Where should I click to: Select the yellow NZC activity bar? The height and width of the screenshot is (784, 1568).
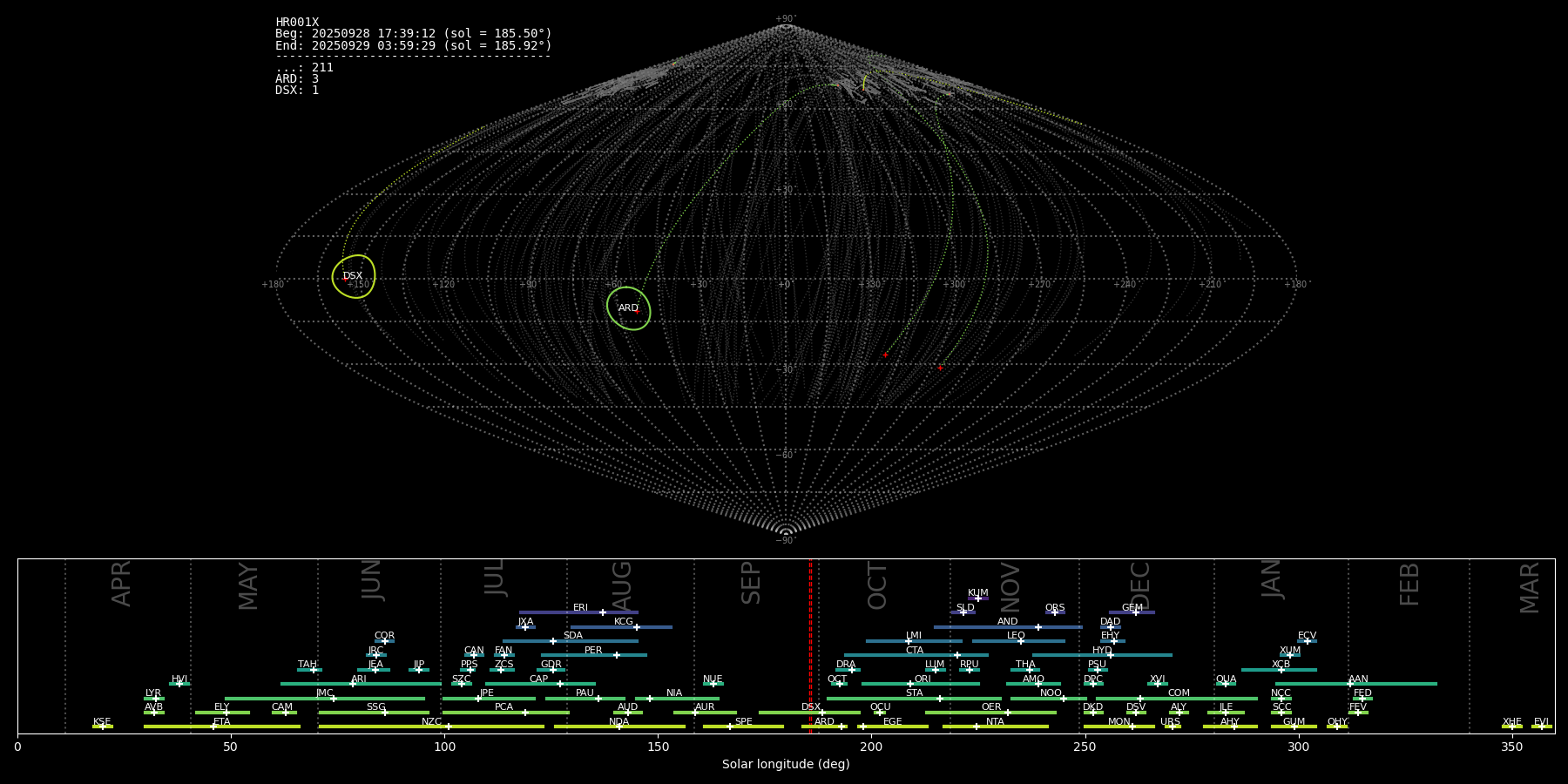click(x=431, y=727)
